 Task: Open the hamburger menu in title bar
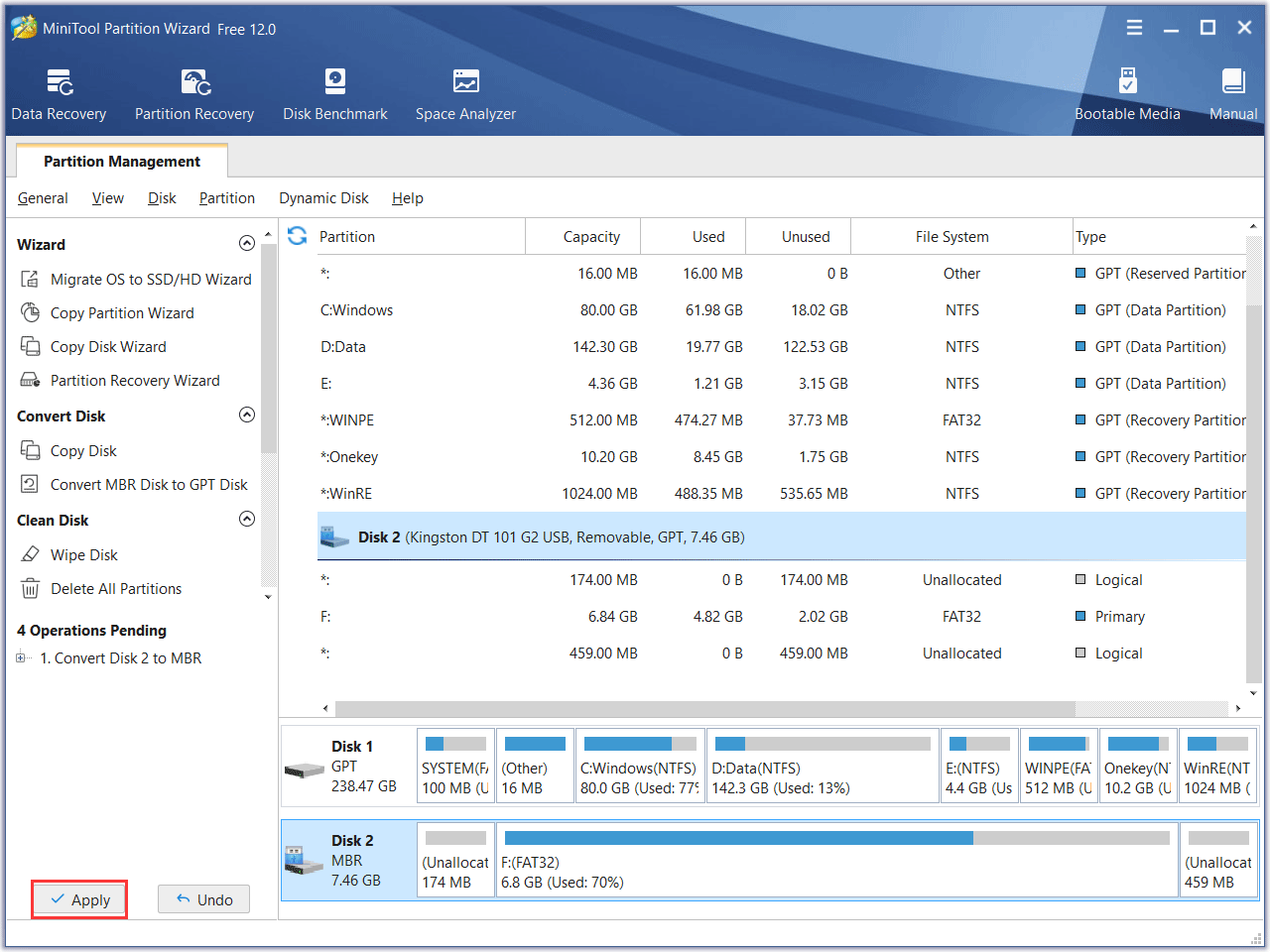(x=1134, y=28)
